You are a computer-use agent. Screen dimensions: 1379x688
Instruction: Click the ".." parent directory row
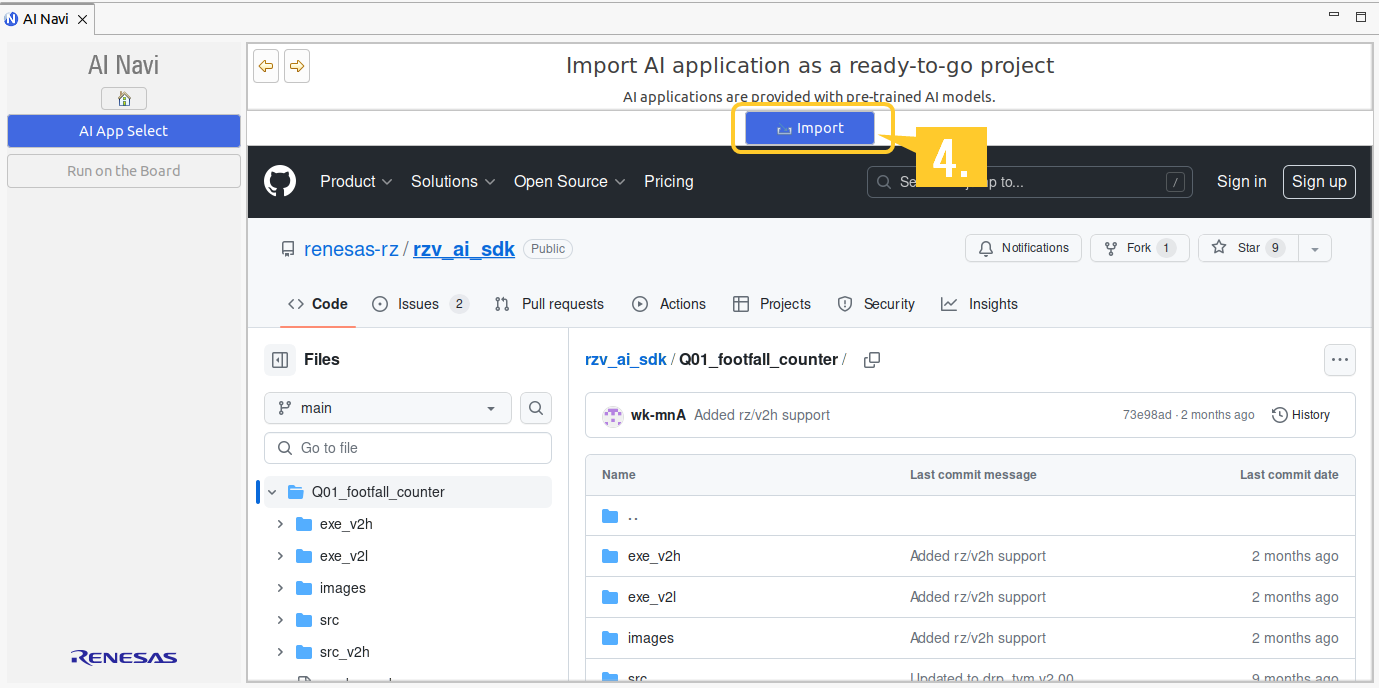(970, 516)
